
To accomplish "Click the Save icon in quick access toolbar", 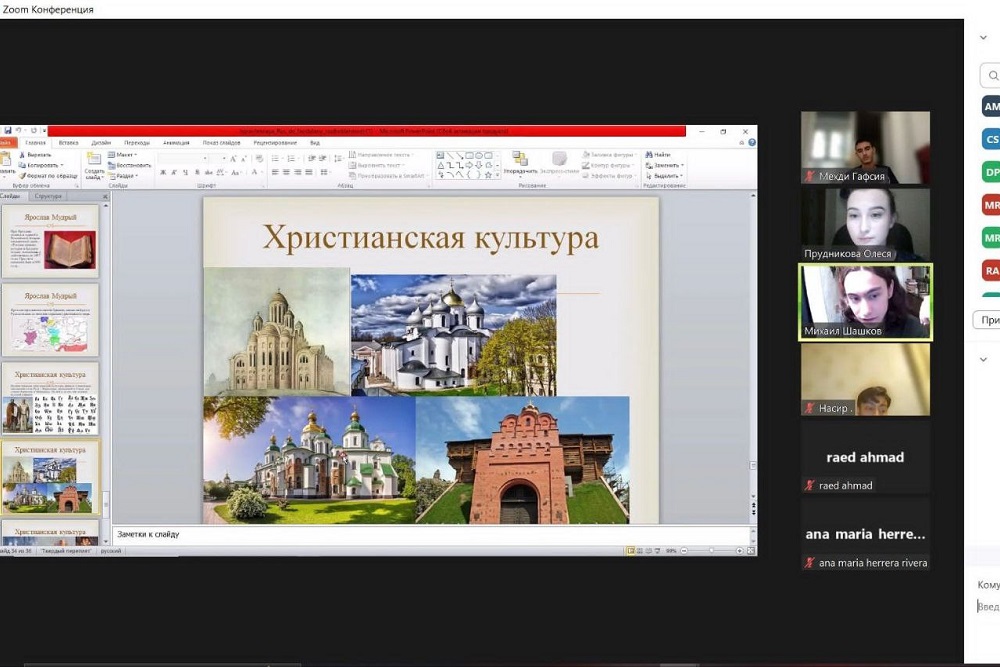I will click(x=8, y=131).
